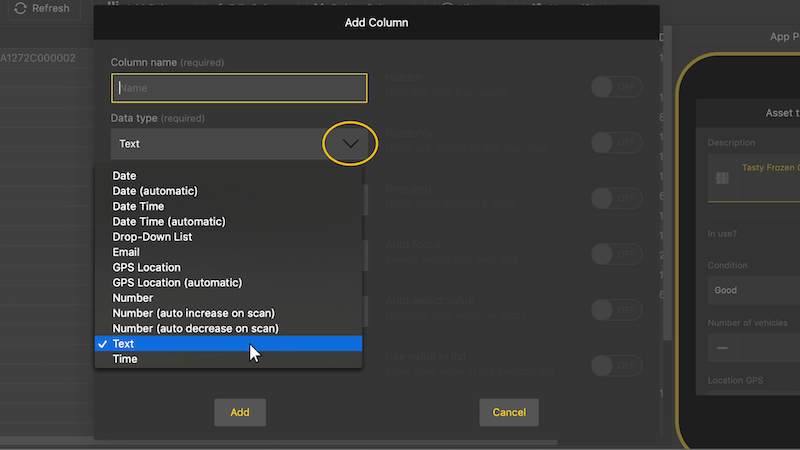Viewport: 800px width, 450px height.
Task: Turn on the Auto focus switch
Action: point(615,254)
